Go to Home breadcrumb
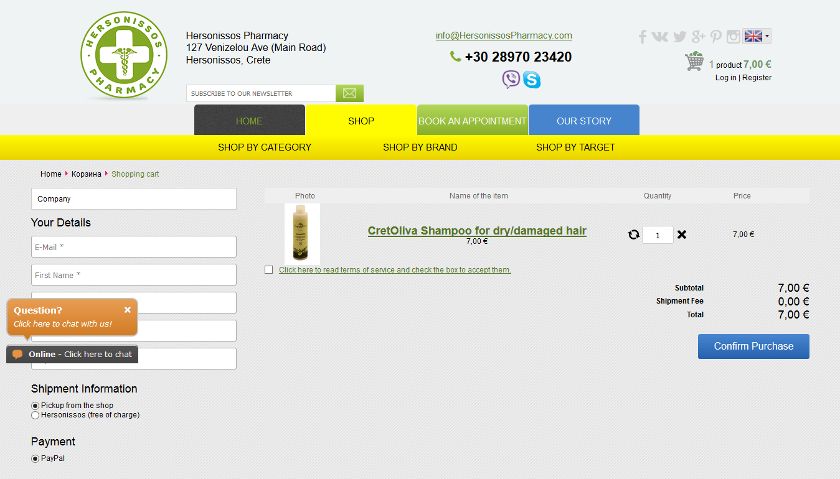Viewport: 840px width, 479px height. [x=51, y=174]
